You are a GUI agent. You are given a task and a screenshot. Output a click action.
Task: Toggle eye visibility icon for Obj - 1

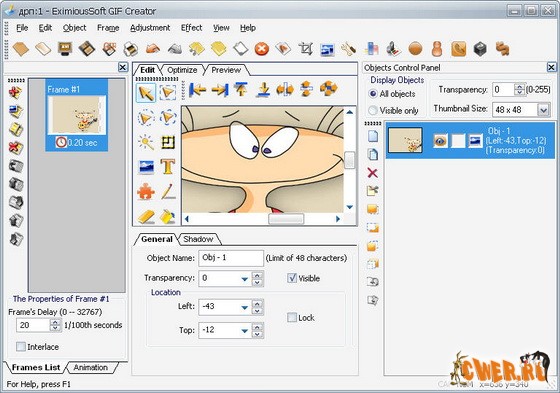[440, 141]
